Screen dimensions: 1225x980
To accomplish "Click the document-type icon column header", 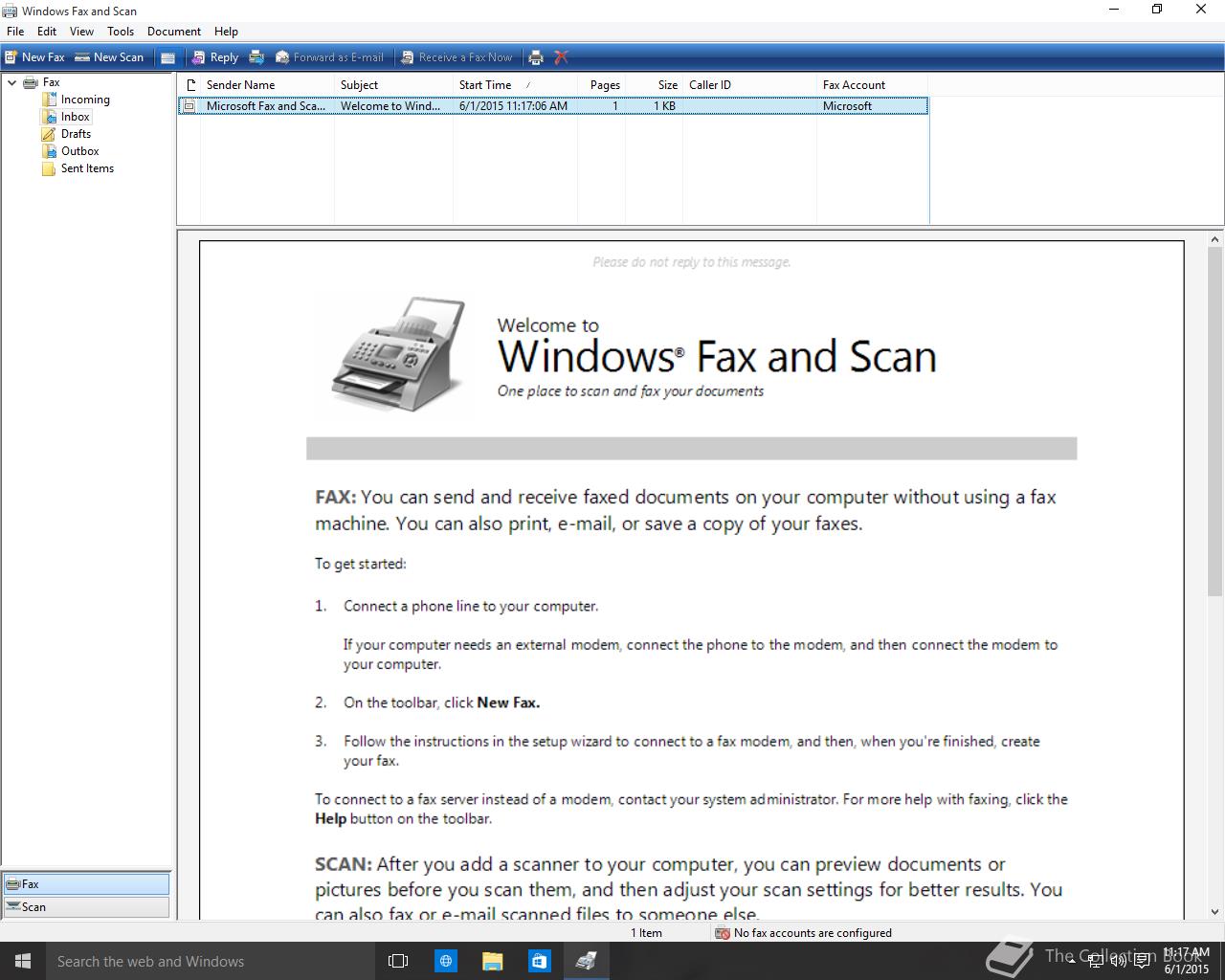I will 189,85.
